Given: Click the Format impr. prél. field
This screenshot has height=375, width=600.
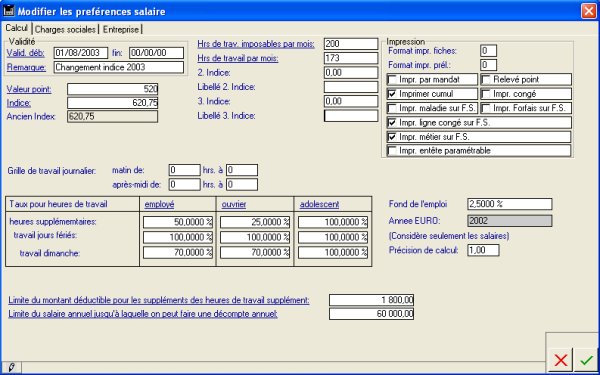Looking at the screenshot, I should pos(488,65).
